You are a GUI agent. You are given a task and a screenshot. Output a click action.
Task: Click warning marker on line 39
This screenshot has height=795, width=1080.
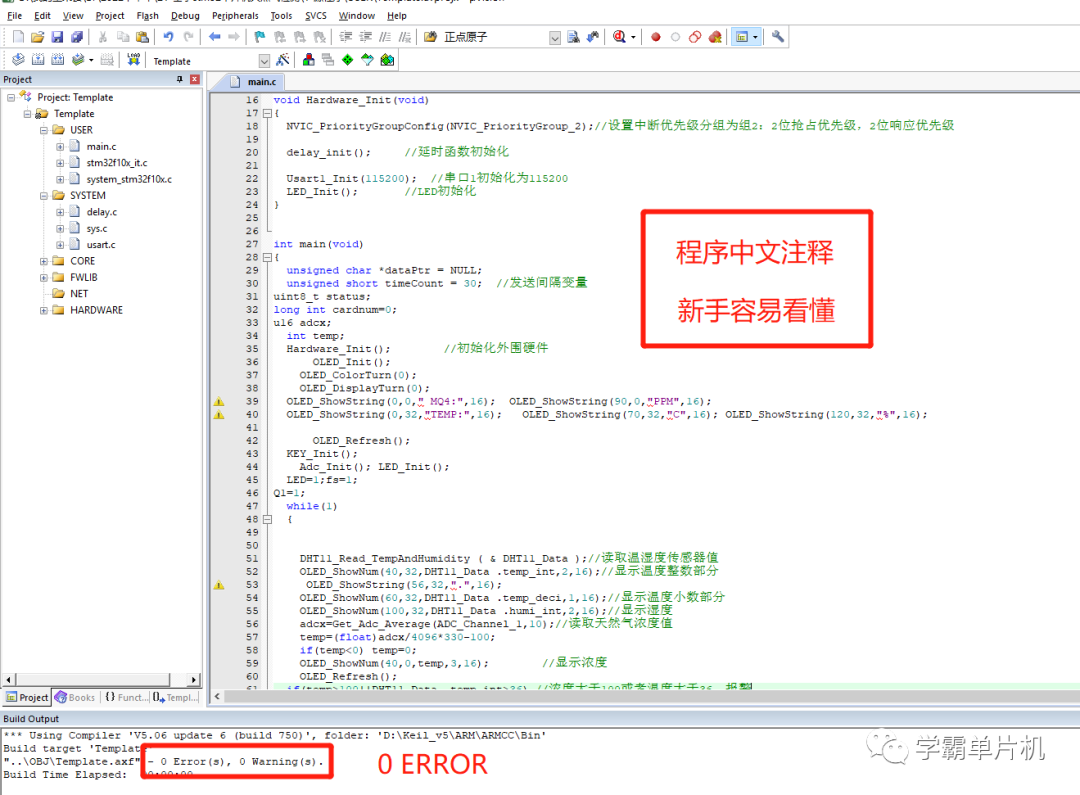(218, 402)
